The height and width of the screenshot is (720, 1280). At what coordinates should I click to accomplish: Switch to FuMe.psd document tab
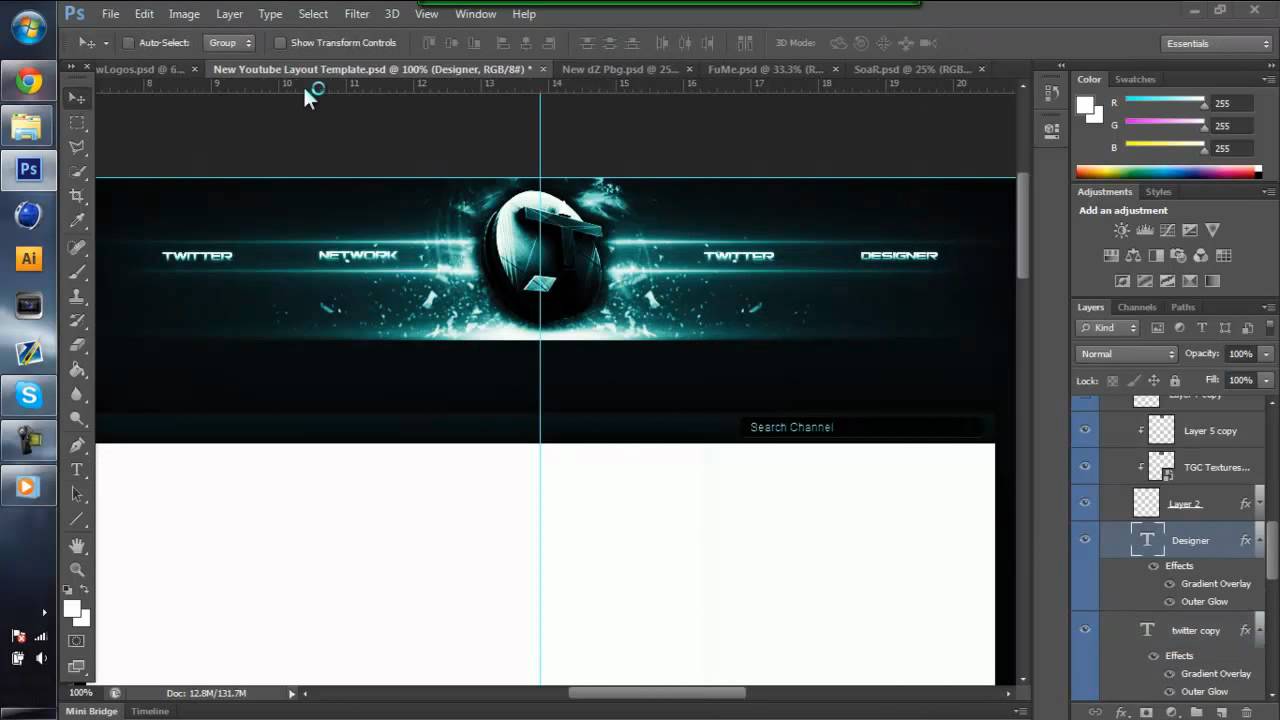[x=765, y=69]
